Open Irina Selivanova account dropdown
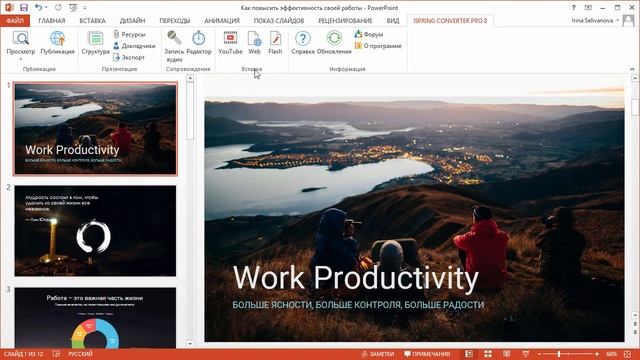Viewport: 640px width, 360px height. 596,20
